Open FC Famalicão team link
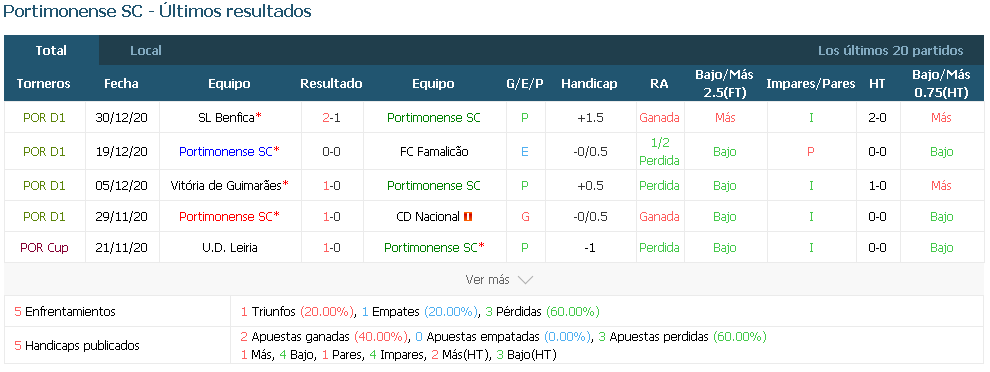The image size is (990, 372). pos(434,152)
